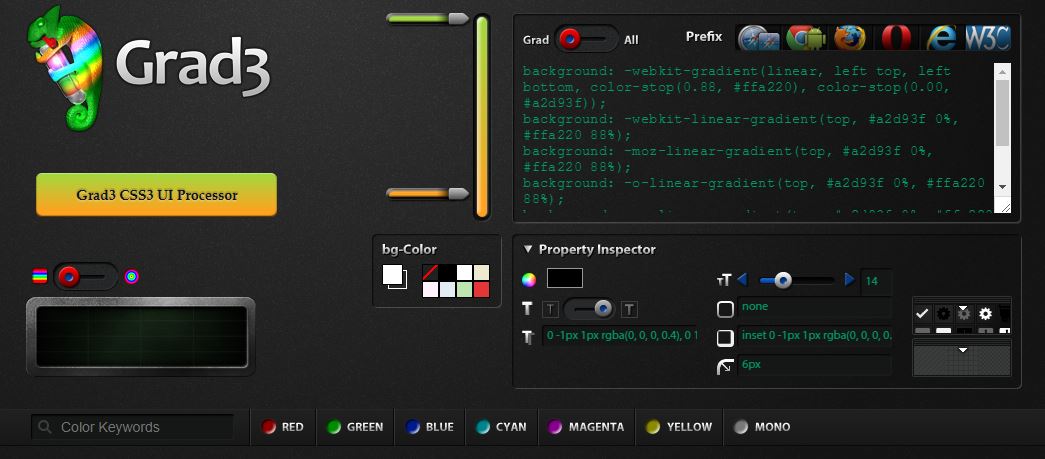
Task: Click the Grad3 CSS3 UI Processor button
Action: [x=157, y=195]
